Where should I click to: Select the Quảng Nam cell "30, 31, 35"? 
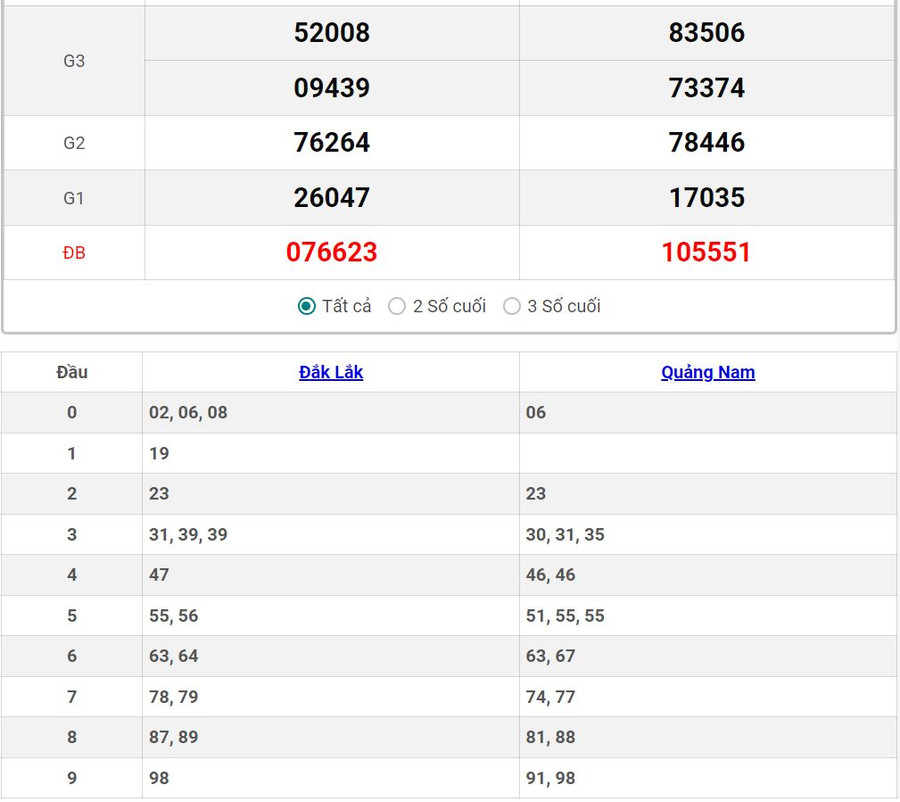[565, 534]
